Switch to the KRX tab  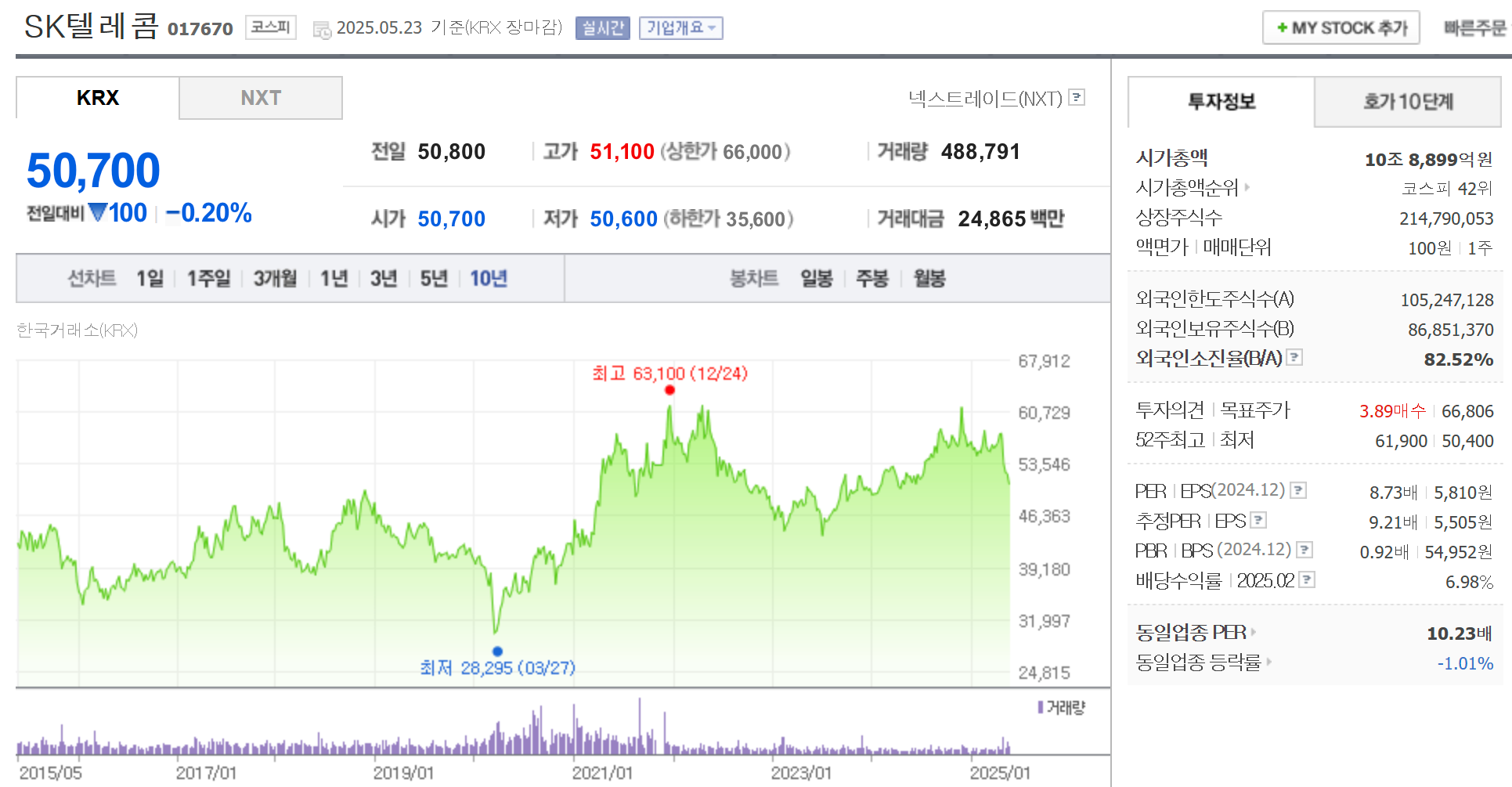pos(98,98)
